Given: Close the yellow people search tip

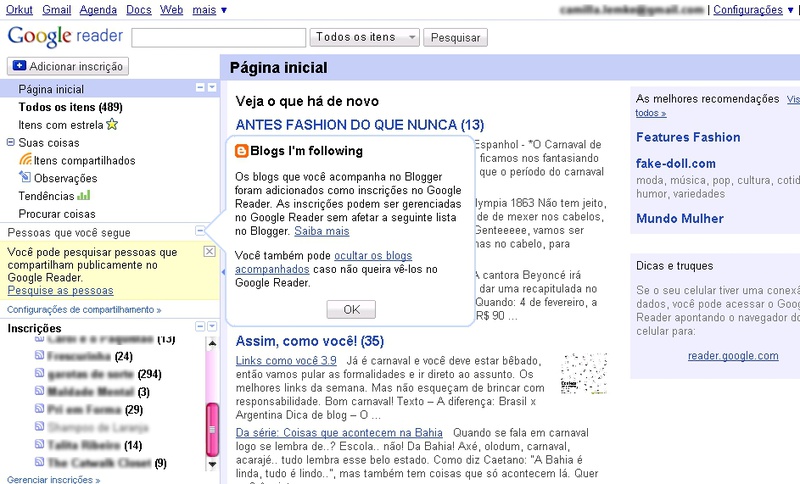Looking at the screenshot, I should point(209,251).
